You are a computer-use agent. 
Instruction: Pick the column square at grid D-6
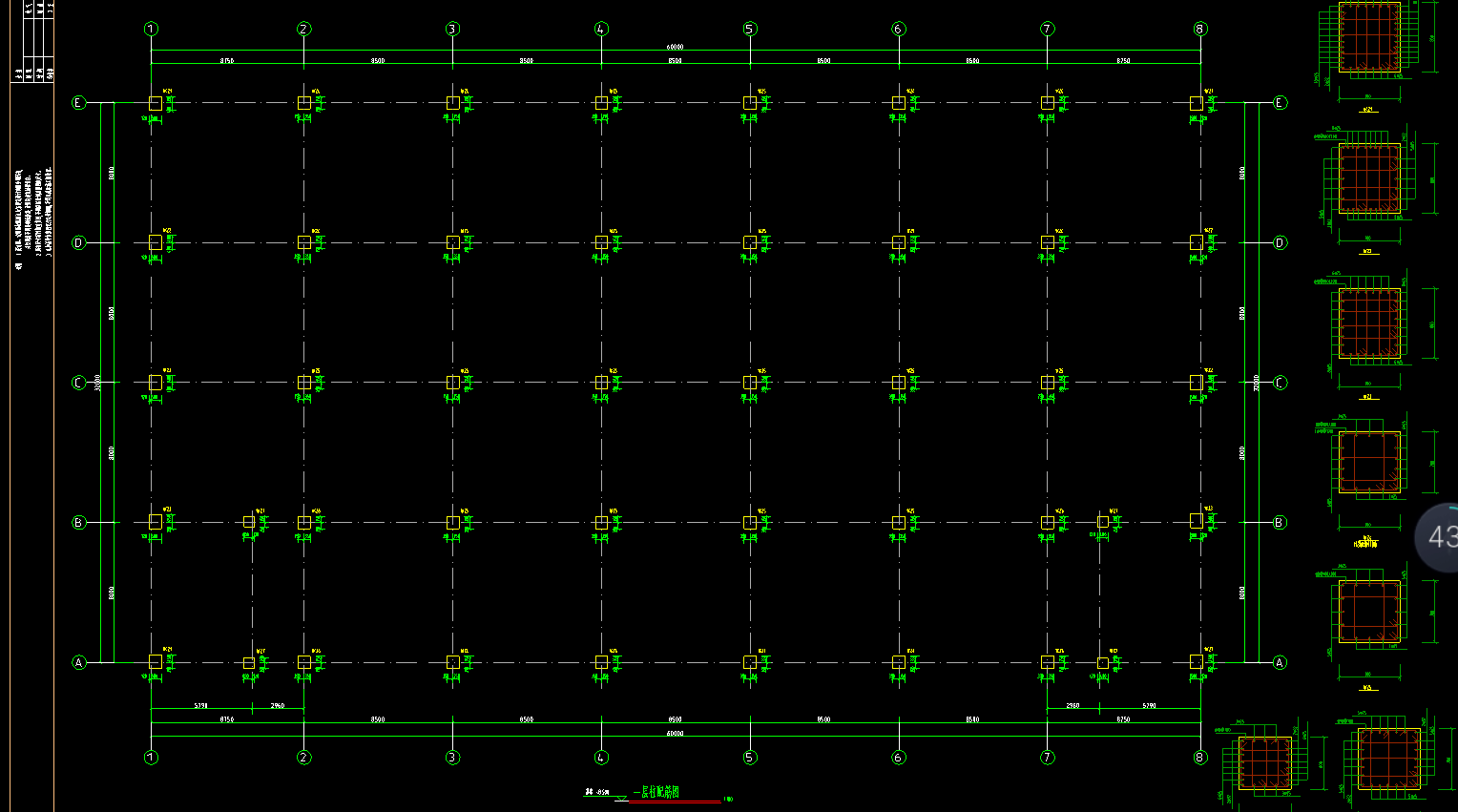[x=898, y=242]
